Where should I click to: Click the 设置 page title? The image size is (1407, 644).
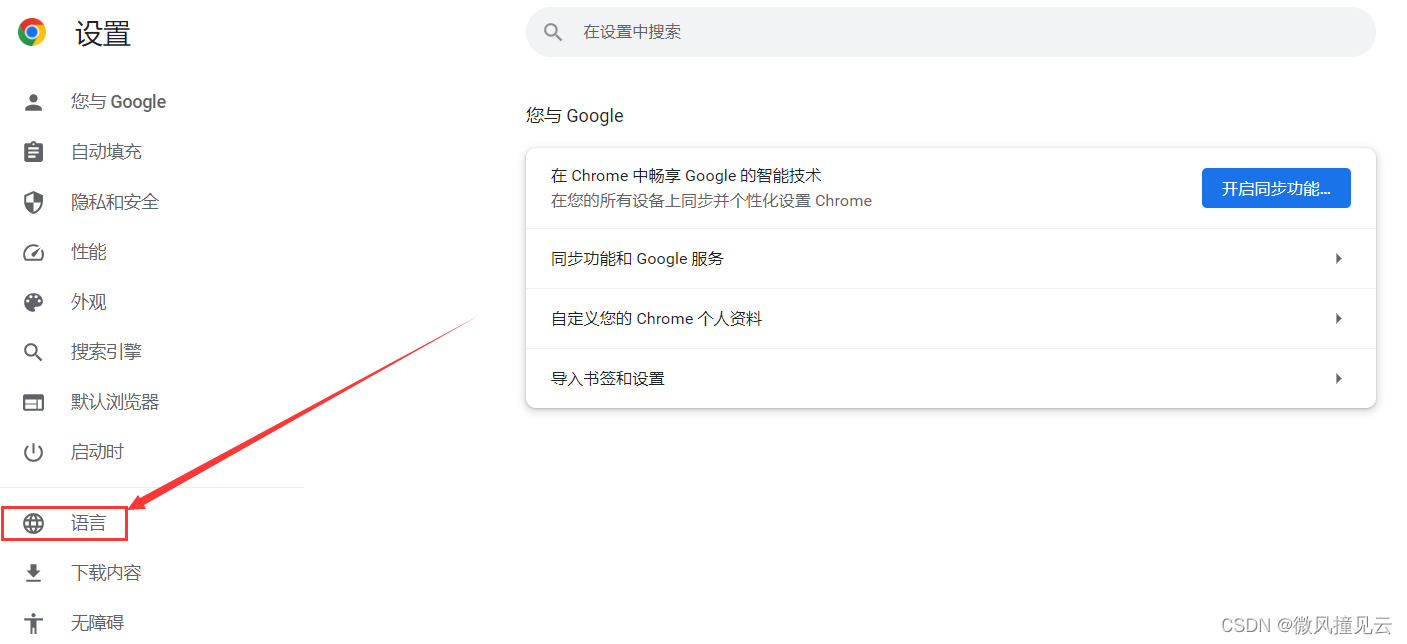click(x=103, y=33)
